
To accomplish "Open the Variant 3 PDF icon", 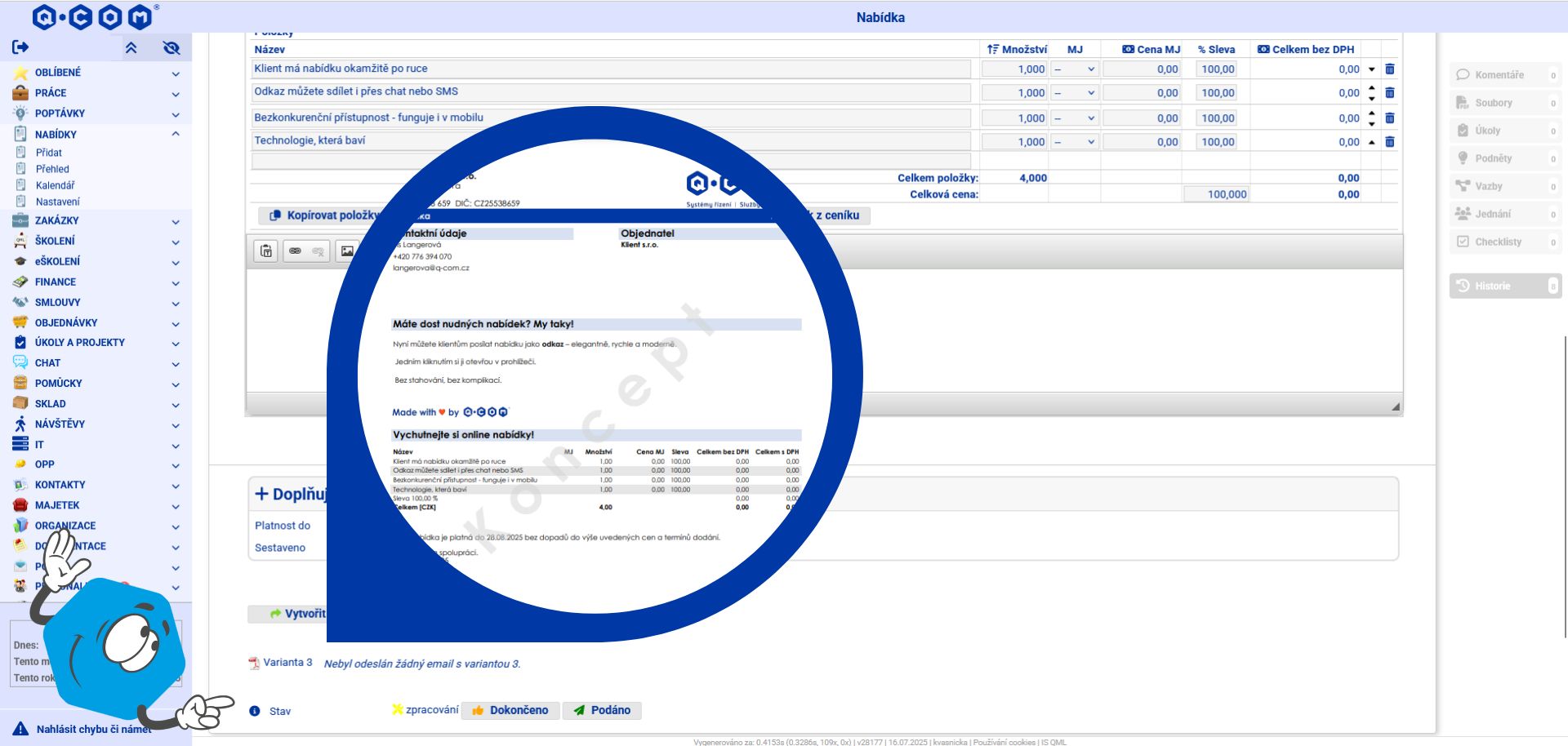I will pyautogui.click(x=254, y=663).
